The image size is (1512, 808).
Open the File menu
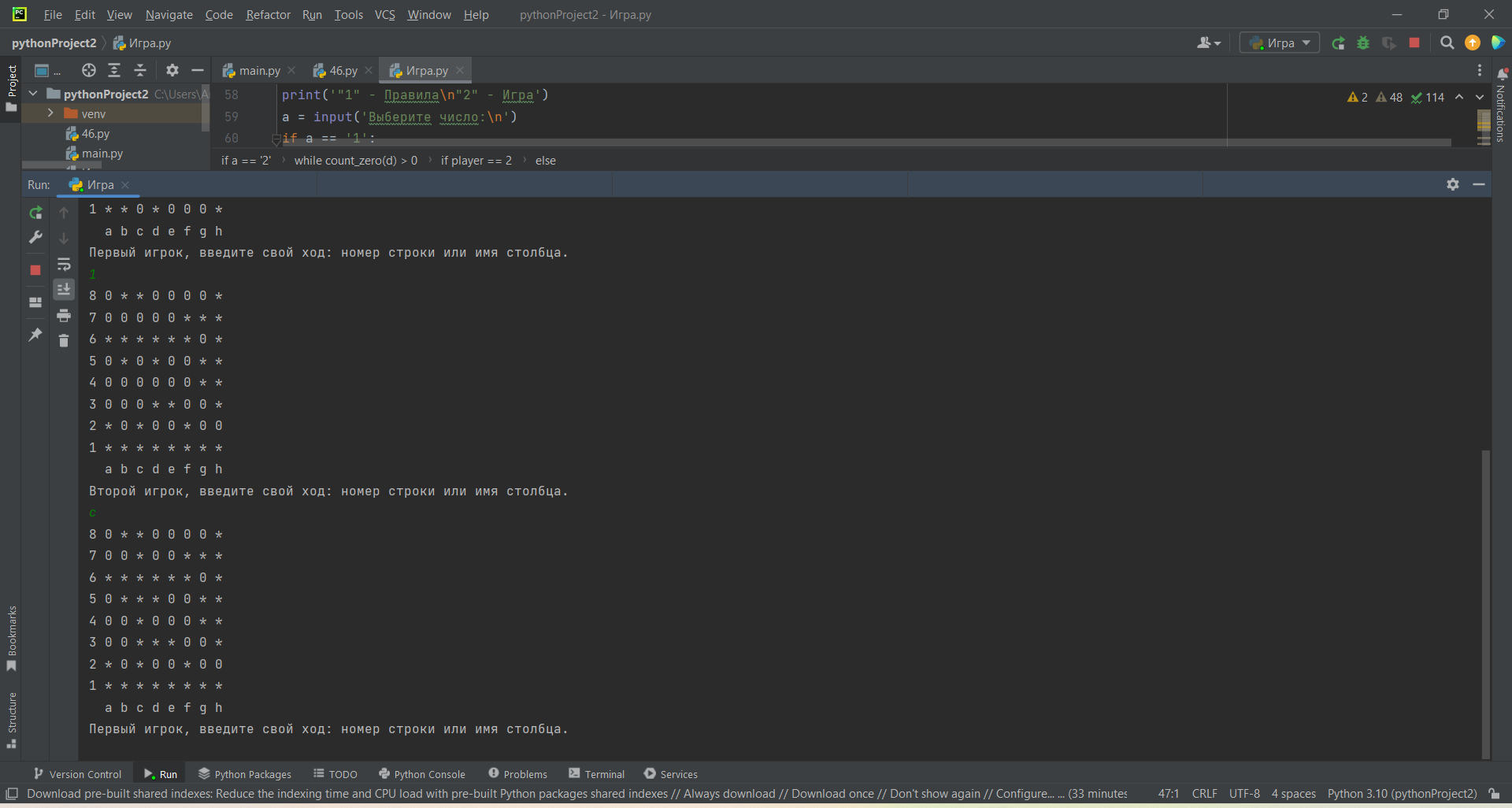point(53,15)
